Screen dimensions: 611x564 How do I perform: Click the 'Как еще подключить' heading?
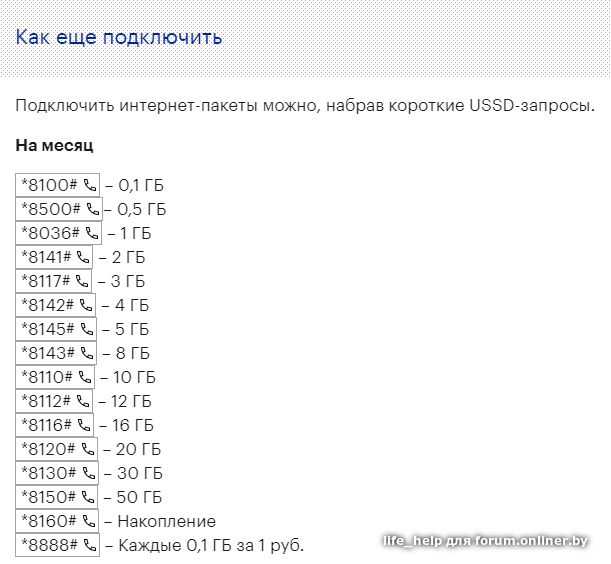pos(118,38)
